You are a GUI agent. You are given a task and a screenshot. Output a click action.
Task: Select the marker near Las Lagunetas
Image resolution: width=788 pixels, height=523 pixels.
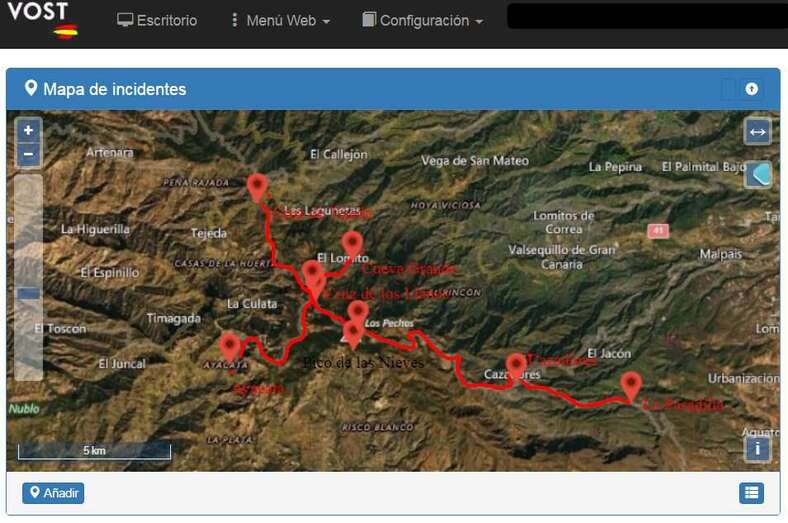tap(257, 187)
